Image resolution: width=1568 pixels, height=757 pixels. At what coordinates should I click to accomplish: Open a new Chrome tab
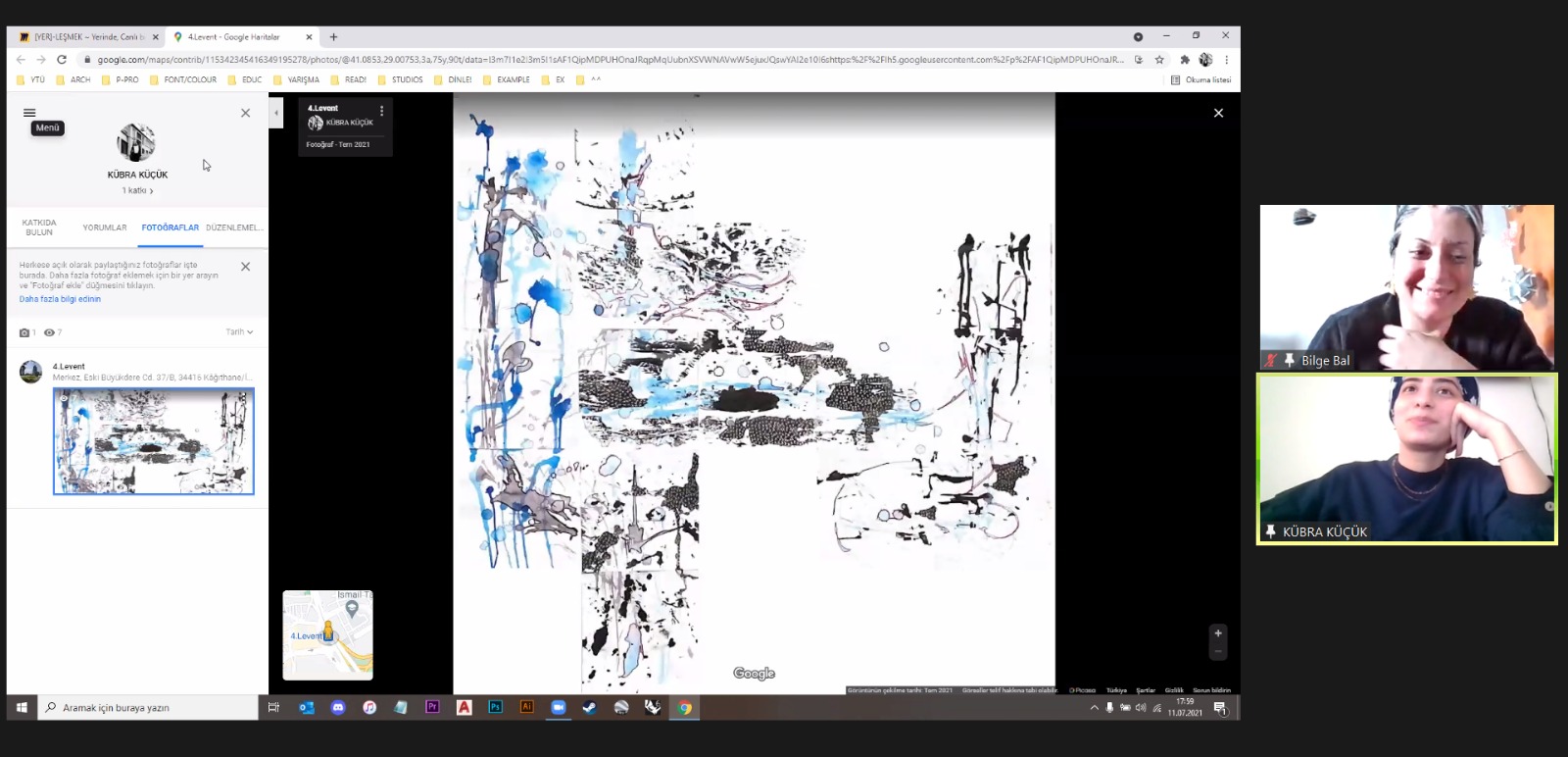pyautogui.click(x=334, y=37)
